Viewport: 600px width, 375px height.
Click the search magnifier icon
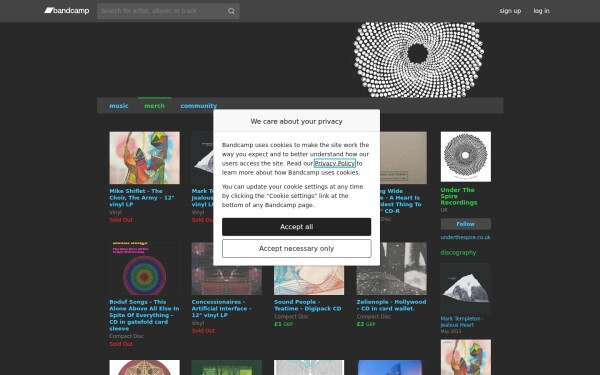[x=231, y=11]
